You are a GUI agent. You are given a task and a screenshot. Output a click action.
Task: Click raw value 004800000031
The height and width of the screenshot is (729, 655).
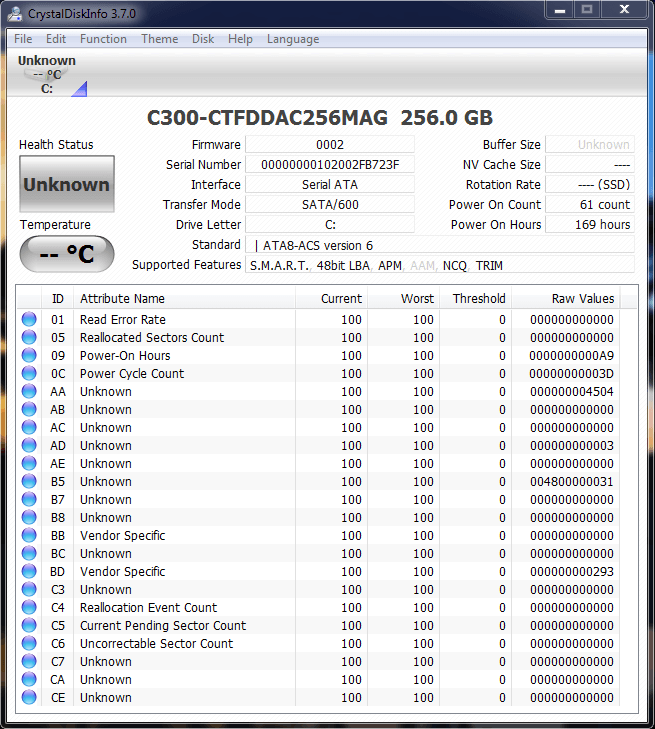[571, 481]
